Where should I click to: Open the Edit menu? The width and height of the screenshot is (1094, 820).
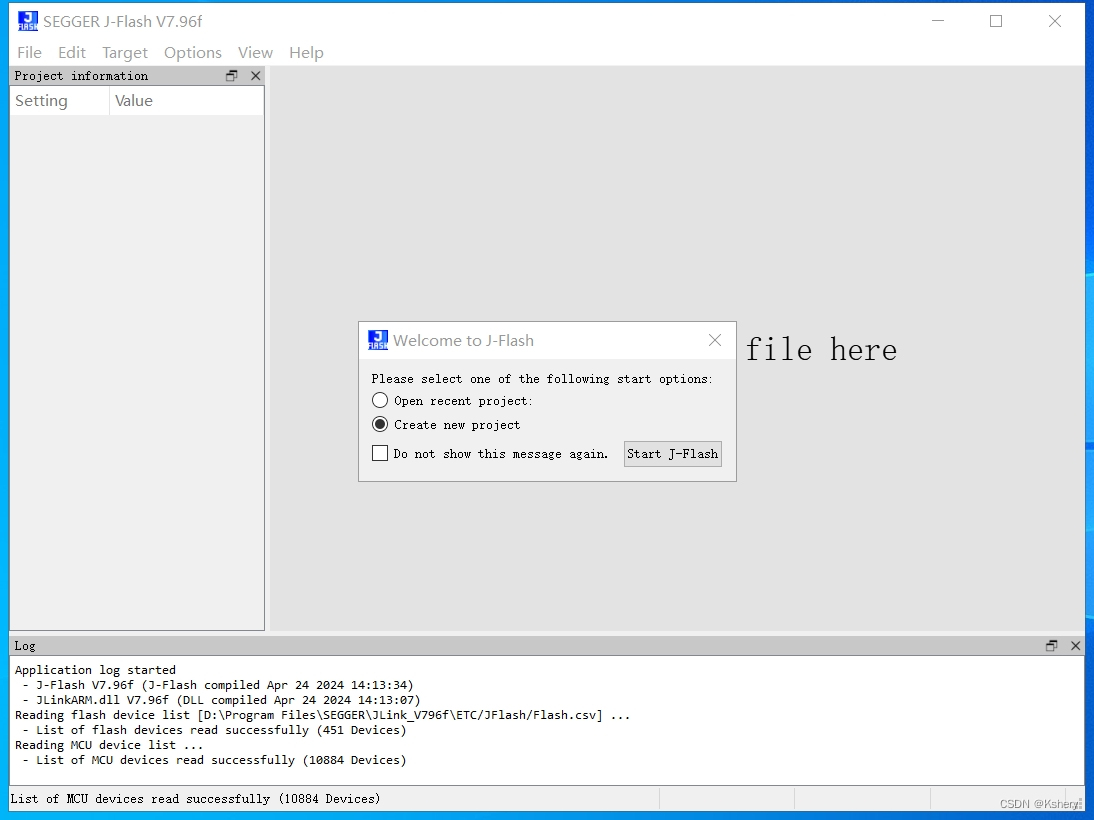(72, 52)
